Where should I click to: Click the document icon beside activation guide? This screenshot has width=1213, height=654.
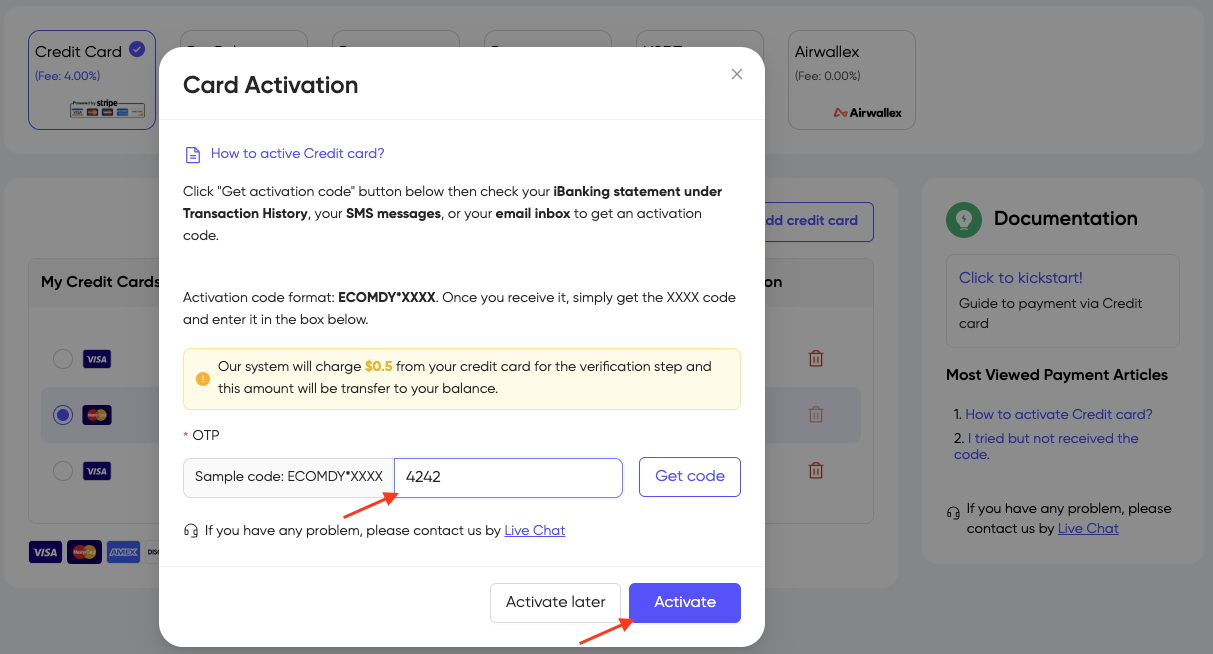[193, 155]
